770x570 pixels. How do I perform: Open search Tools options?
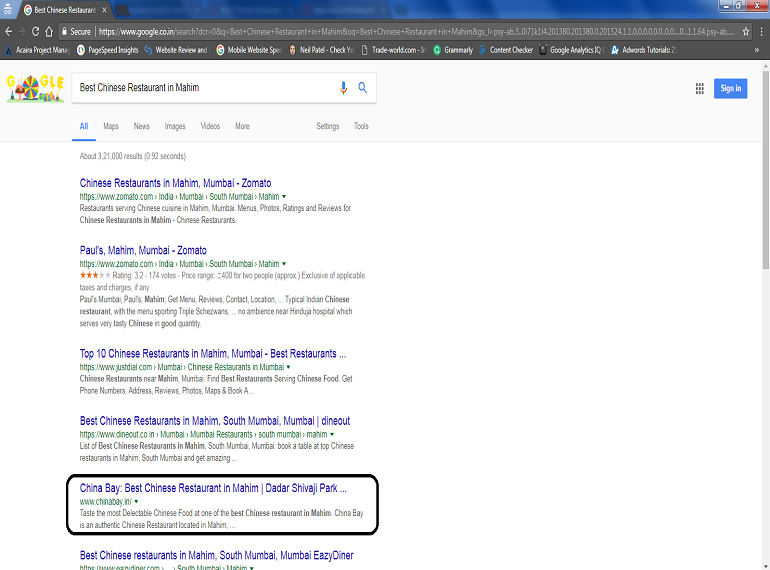361,126
